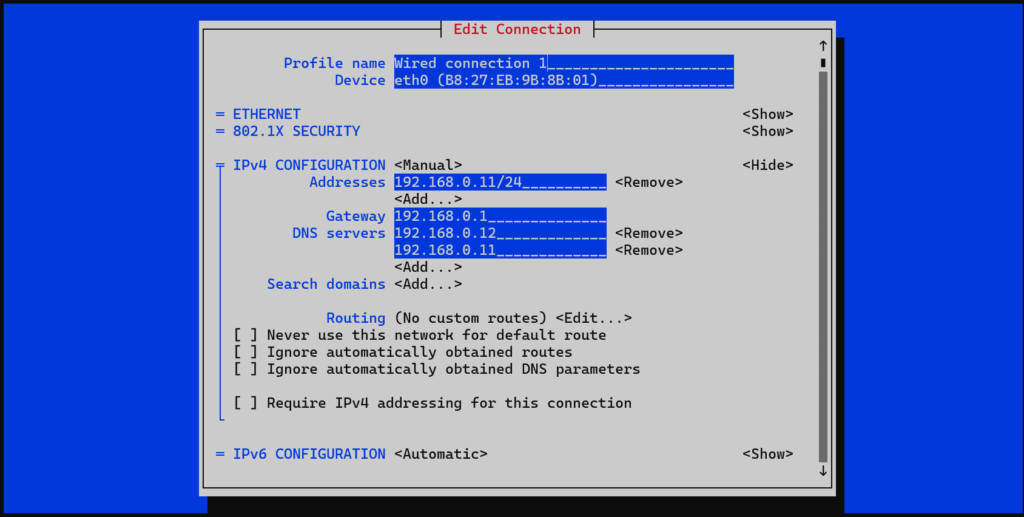Hide the IPv4 CONFIGURATION section
Viewport: 1024px width, 517px height.
click(x=767, y=165)
